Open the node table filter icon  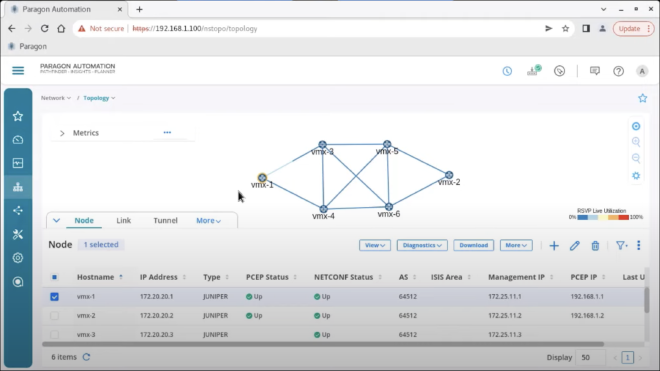tap(621, 245)
